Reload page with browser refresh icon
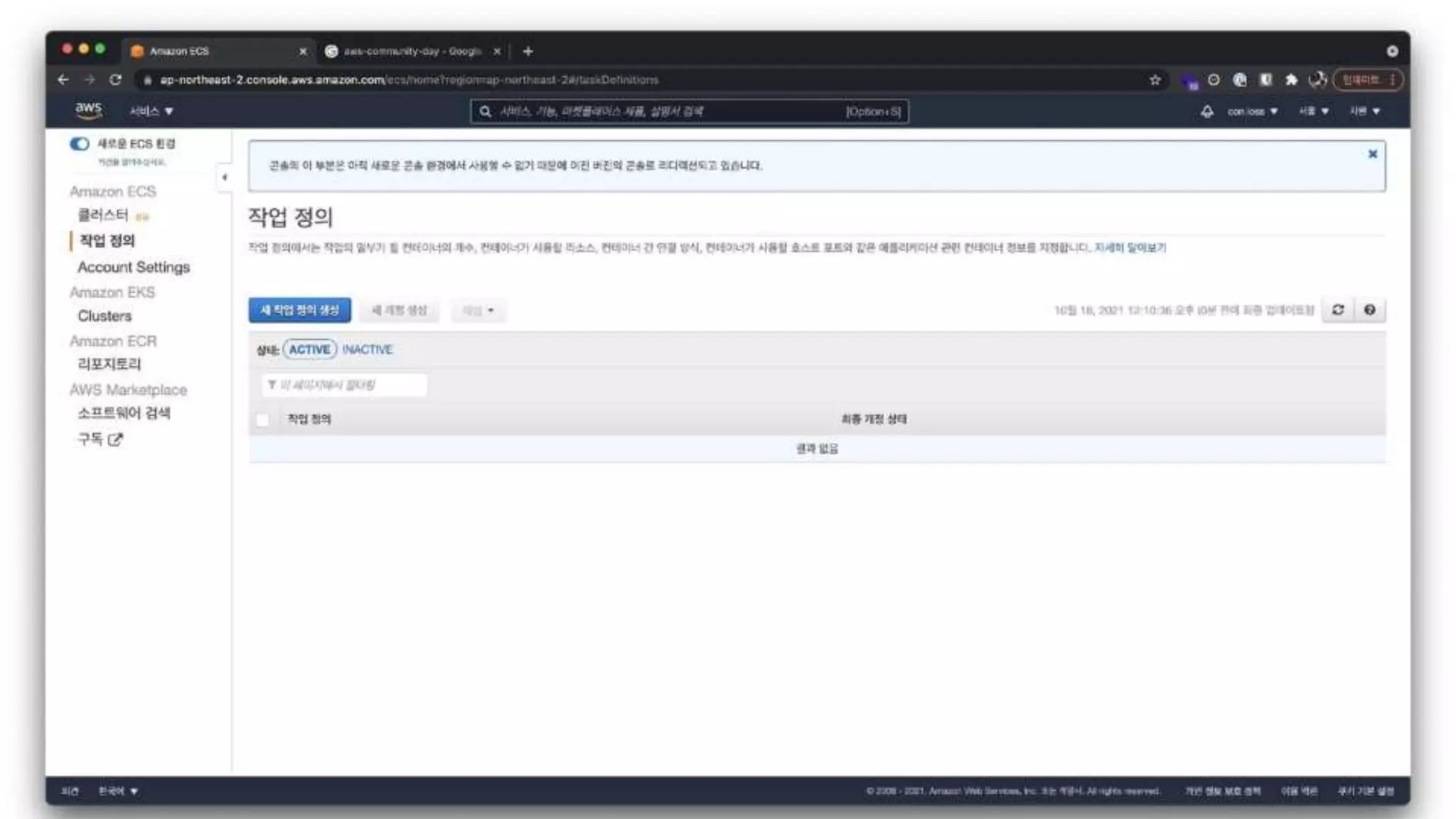 pyautogui.click(x=115, y=80)
